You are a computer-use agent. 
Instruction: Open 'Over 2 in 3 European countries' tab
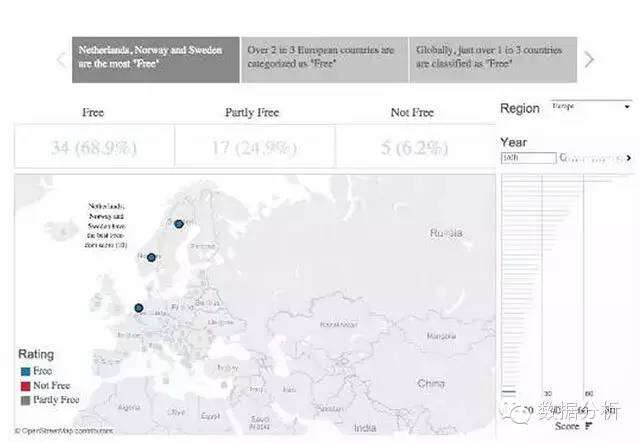(324, 60)
